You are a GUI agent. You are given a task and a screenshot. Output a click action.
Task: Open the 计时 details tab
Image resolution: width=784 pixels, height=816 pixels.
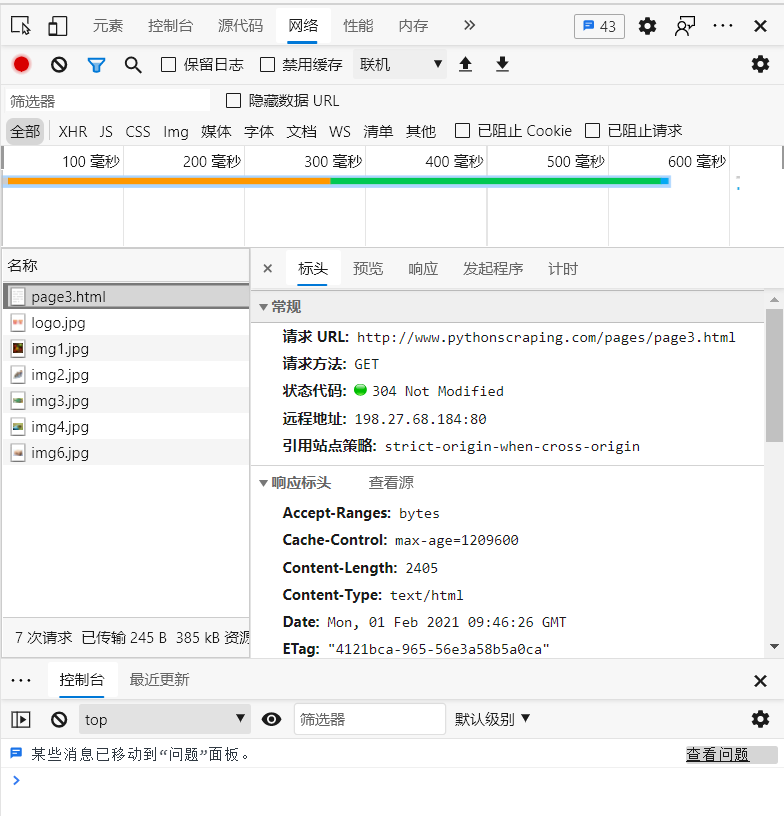point(563,269)
